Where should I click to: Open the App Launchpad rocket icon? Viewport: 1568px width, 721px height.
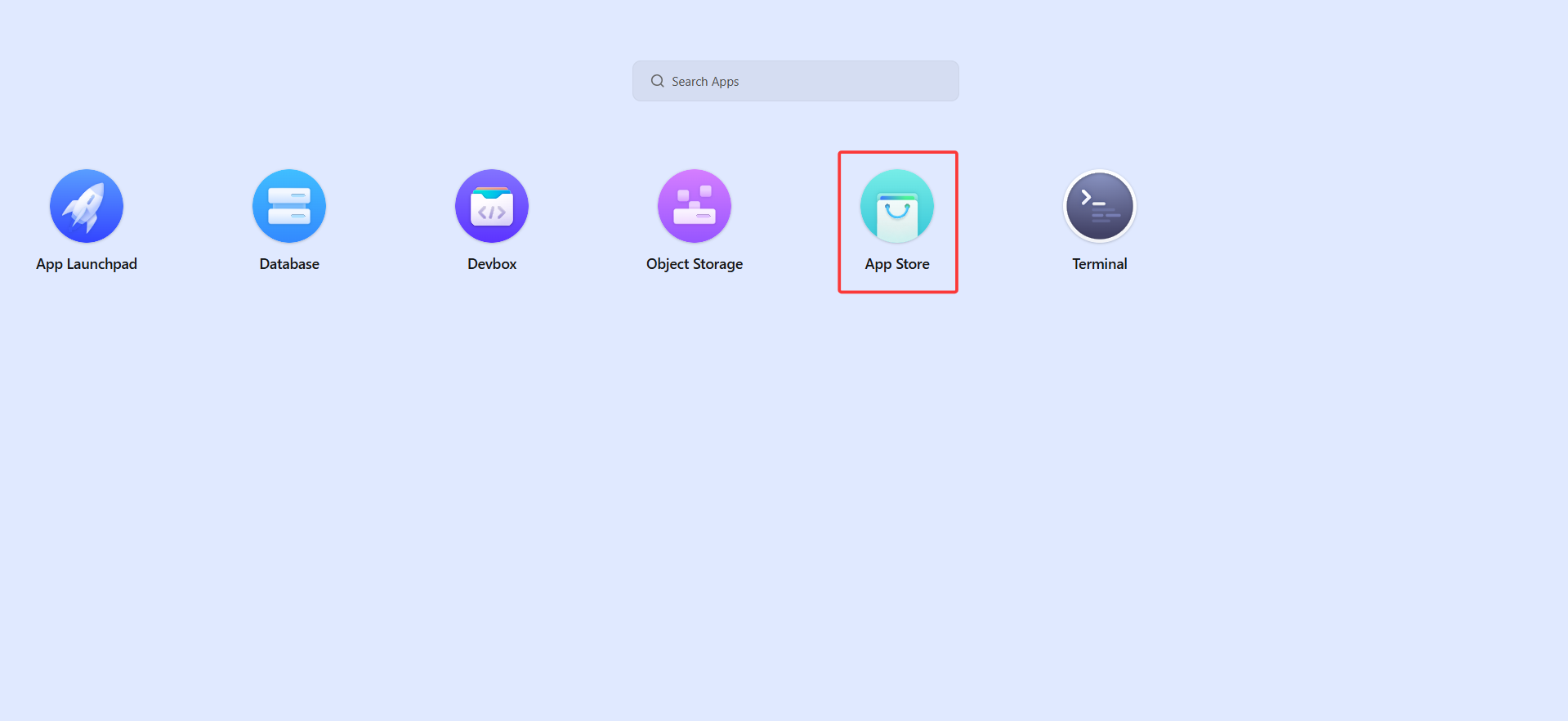coord(87,206)
